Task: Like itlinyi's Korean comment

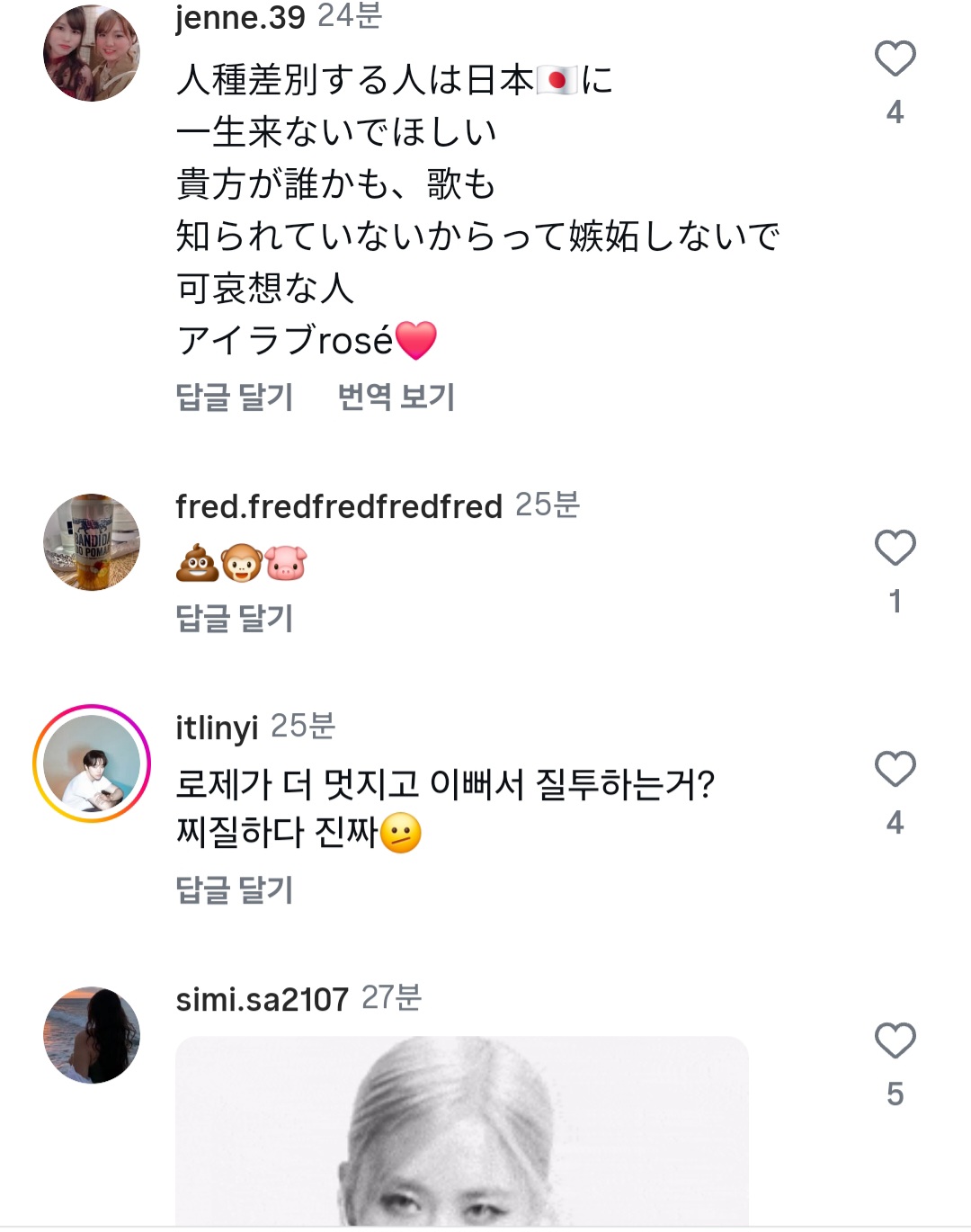Action: pyautogui.click(x=895, y=769)
